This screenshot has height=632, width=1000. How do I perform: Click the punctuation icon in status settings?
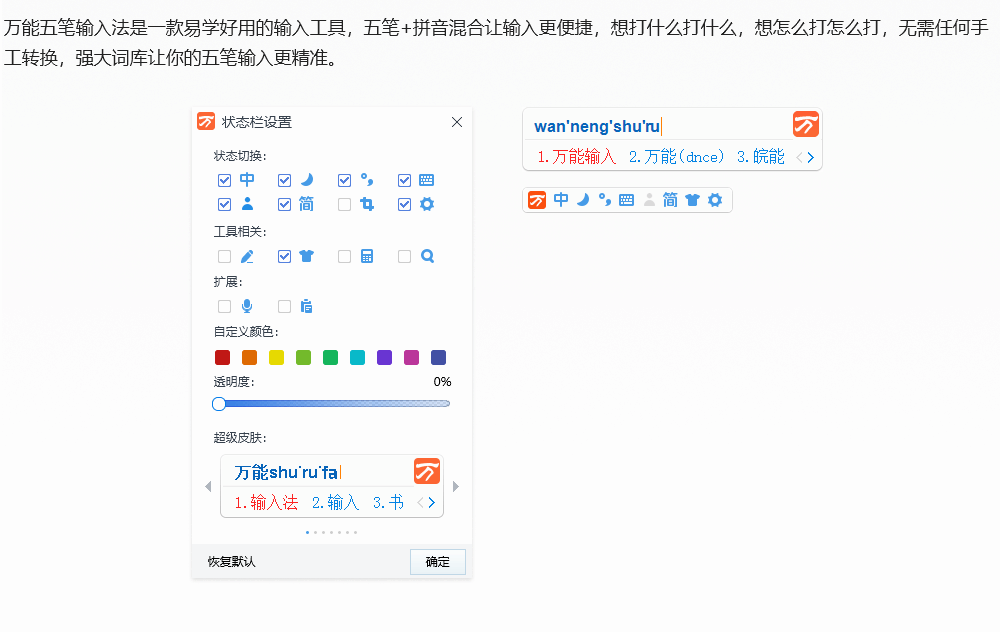[x=367, y=180]
